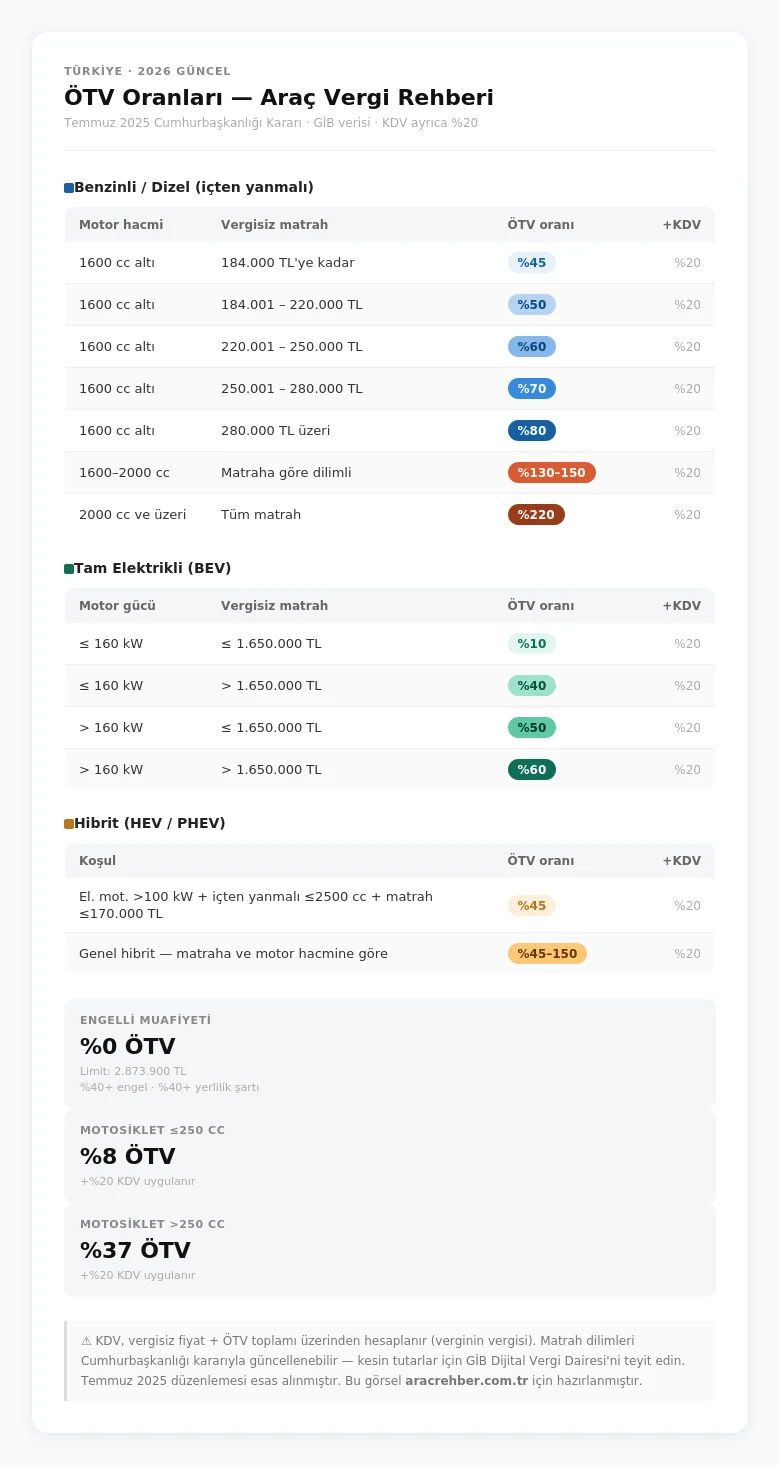Image resolution: width=780 pixels, height=1465 pixels.
Task: Click the warning icon in the footer note
Action: coord(87,1341)
